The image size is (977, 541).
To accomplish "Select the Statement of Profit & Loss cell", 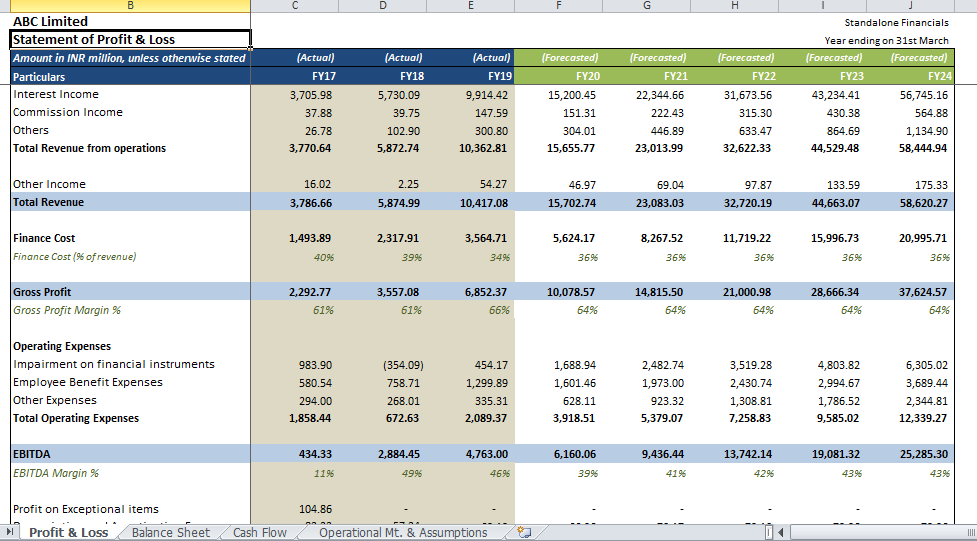I will pos(130,39).
